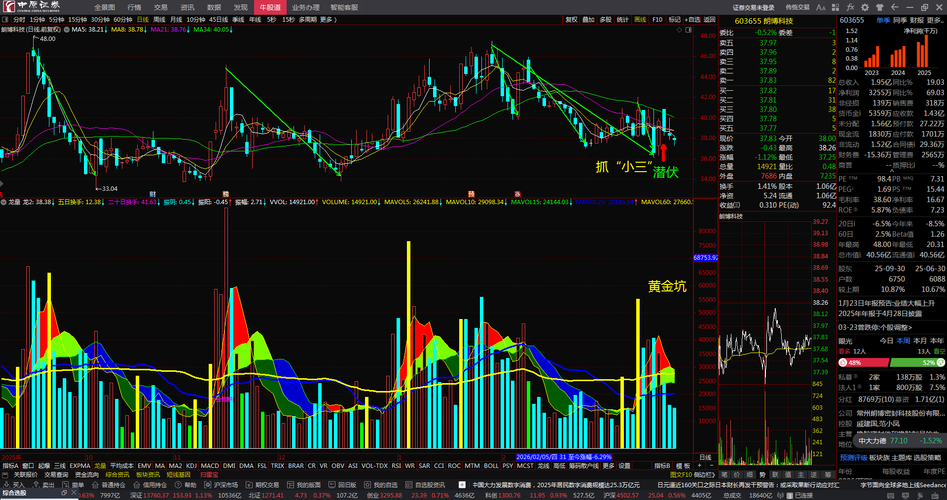
Task: Click the 中原证券 logo
Action: pos(31,7)
